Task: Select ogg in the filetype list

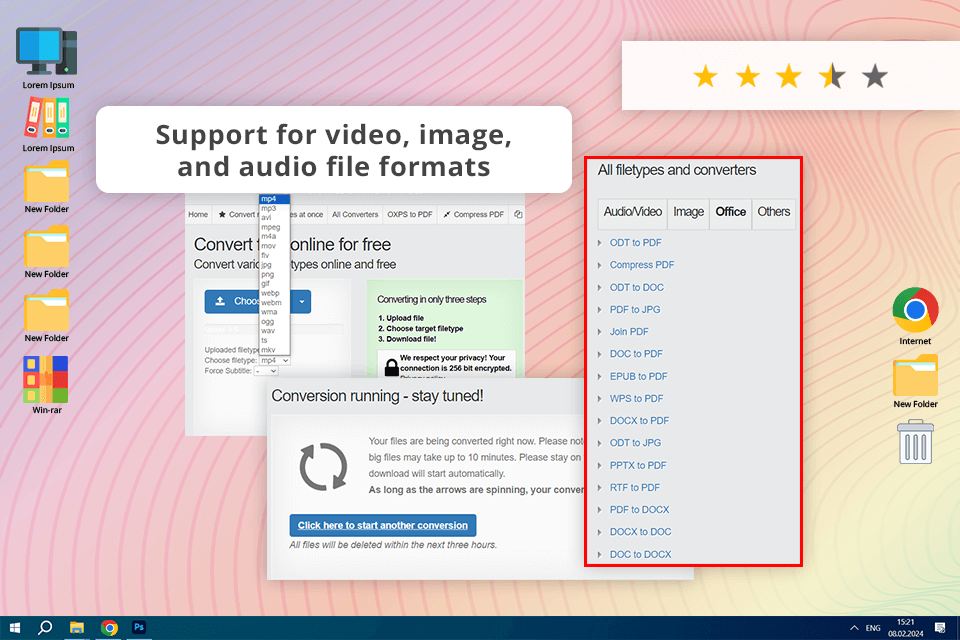Action: click(x=268, y=322)
